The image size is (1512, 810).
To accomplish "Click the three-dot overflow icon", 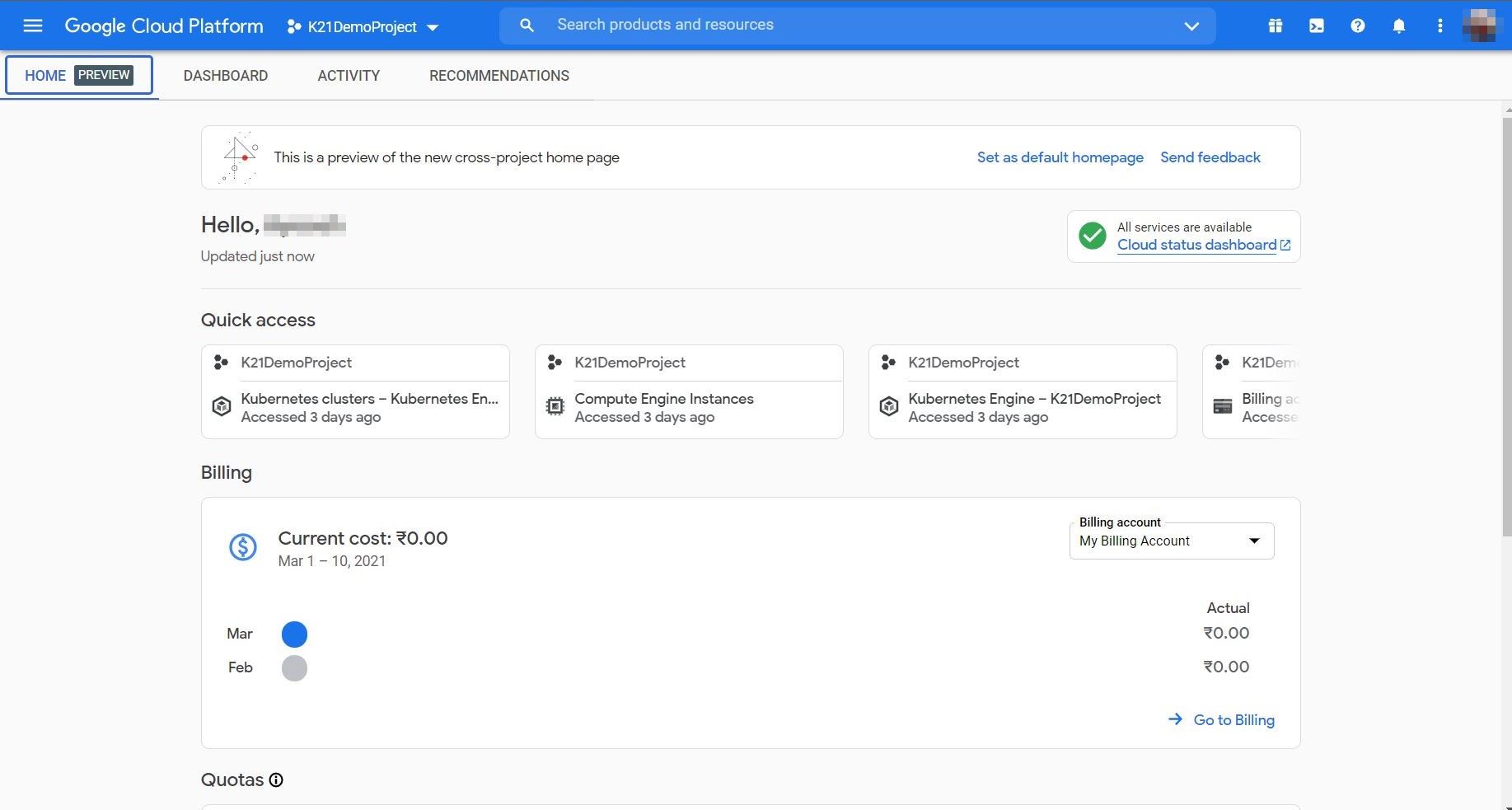I will pos(1439,26).
